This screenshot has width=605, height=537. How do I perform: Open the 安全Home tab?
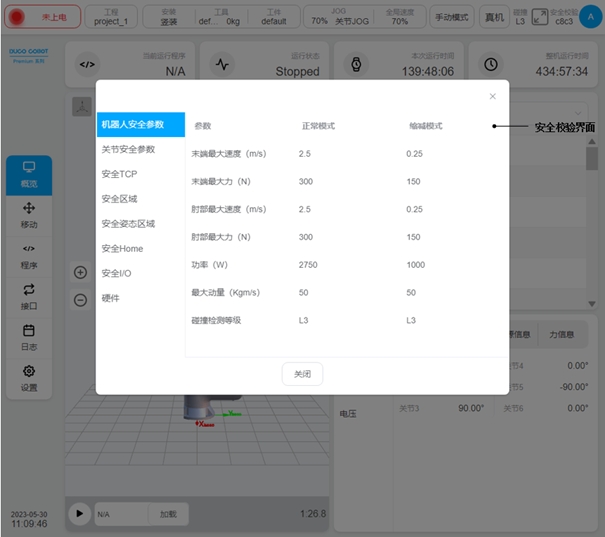[x=122, y=248]
